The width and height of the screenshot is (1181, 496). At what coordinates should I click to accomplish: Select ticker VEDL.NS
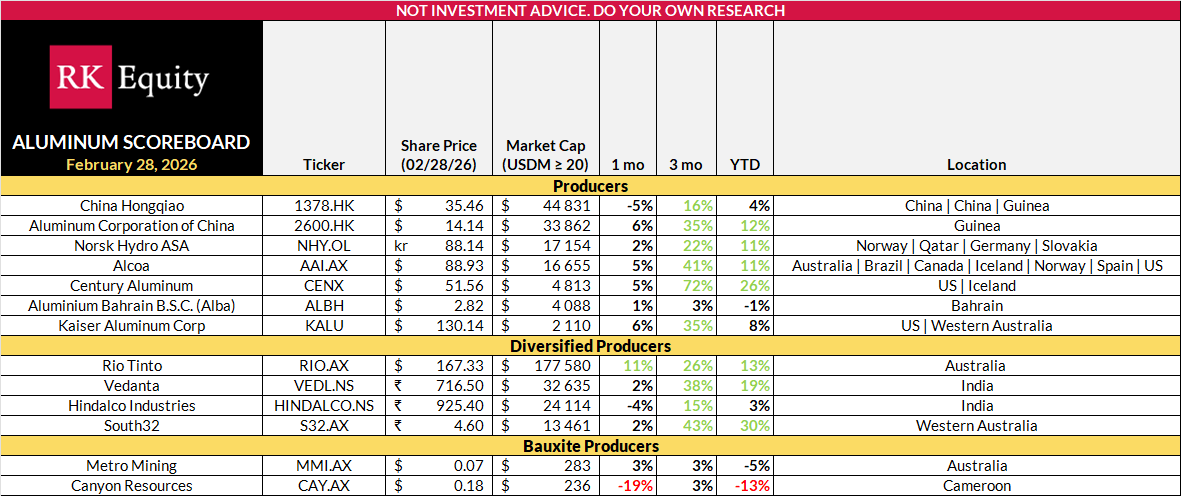[x=324, y=386]
